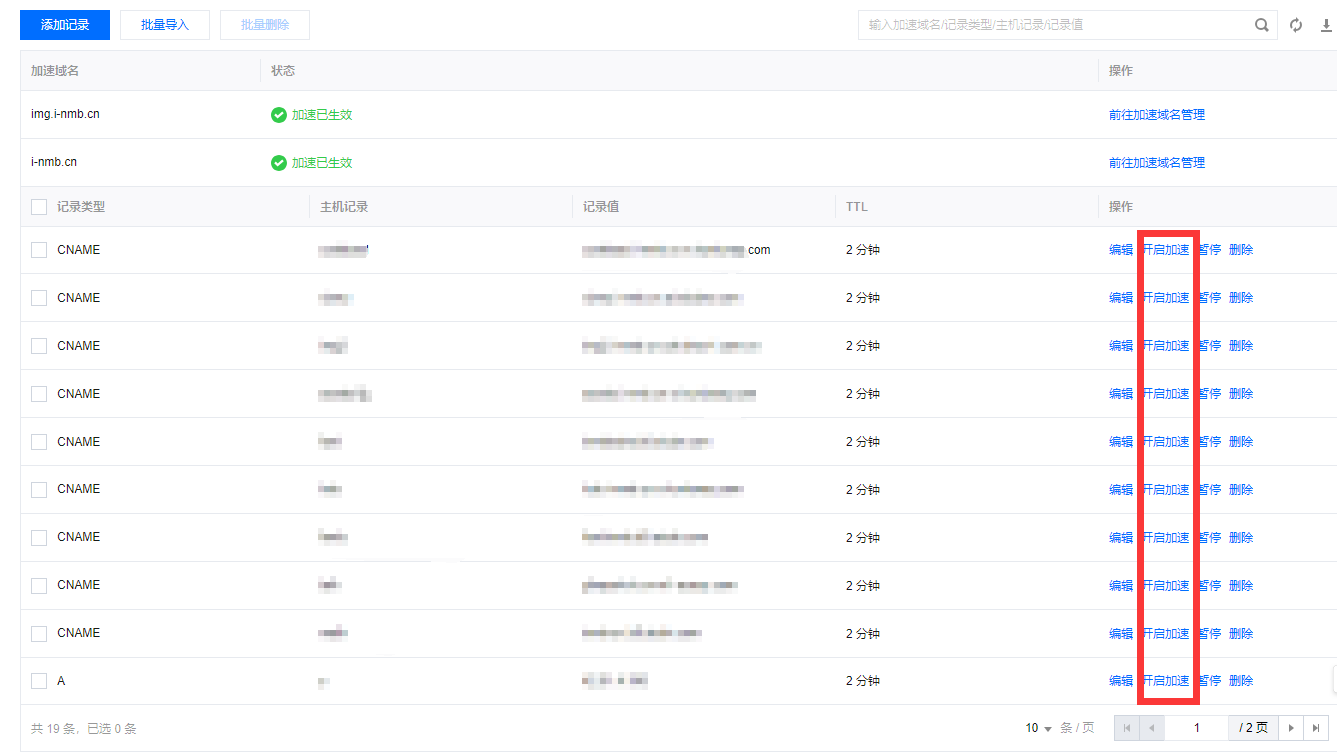Click 编辑 on the A record row
Screen dimensions: 1337x754
(x=1120, y=681)
